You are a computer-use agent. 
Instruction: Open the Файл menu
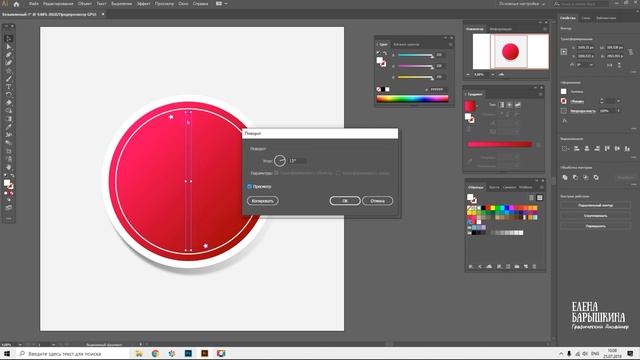[33, 4]
